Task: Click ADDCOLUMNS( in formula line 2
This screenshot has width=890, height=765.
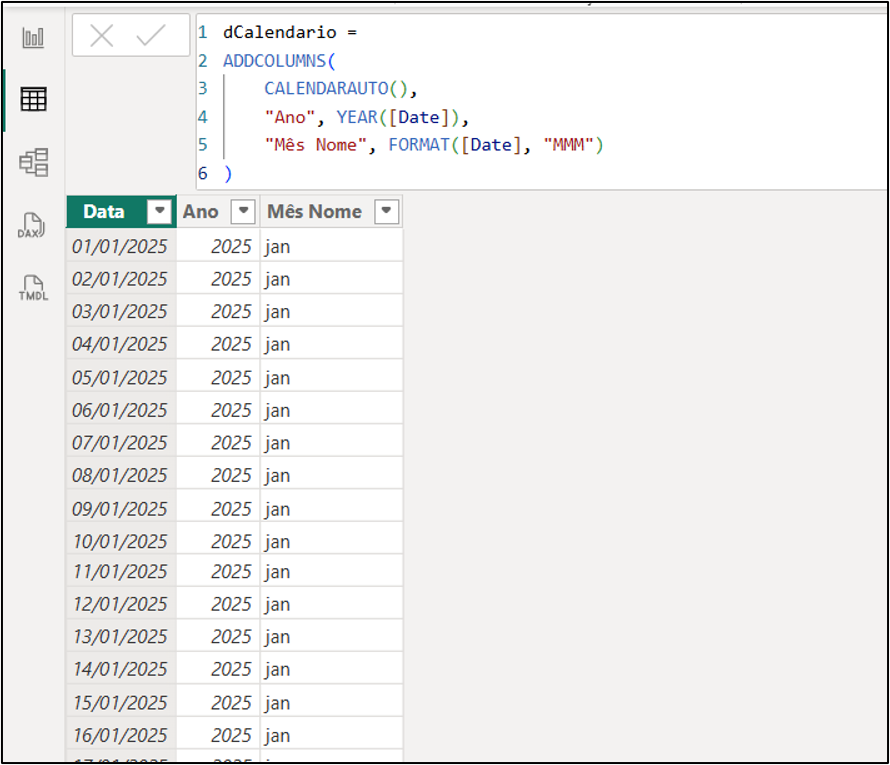Action: 279,61
